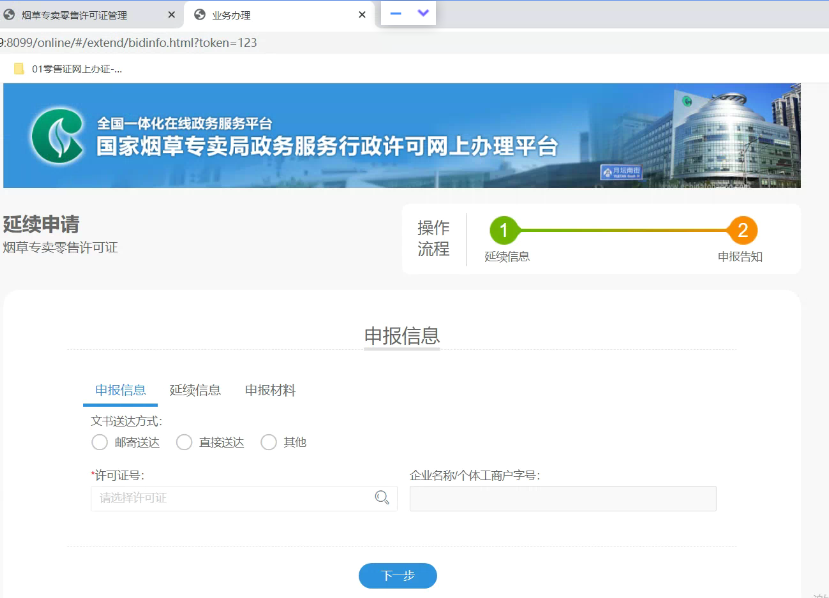
Task: Click the address bar URL
Action: click(x=129, y=43)
